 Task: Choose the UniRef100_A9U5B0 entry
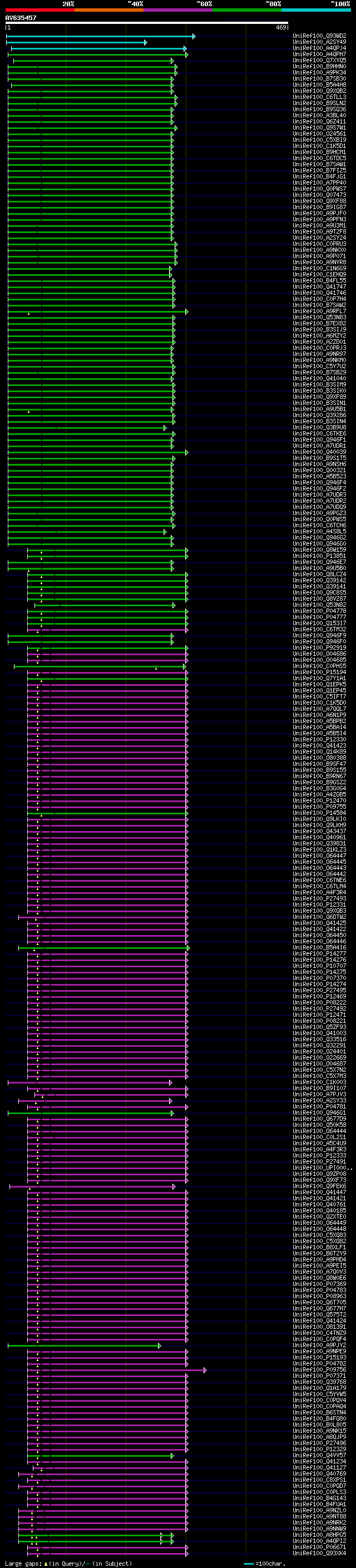[319, 568]
